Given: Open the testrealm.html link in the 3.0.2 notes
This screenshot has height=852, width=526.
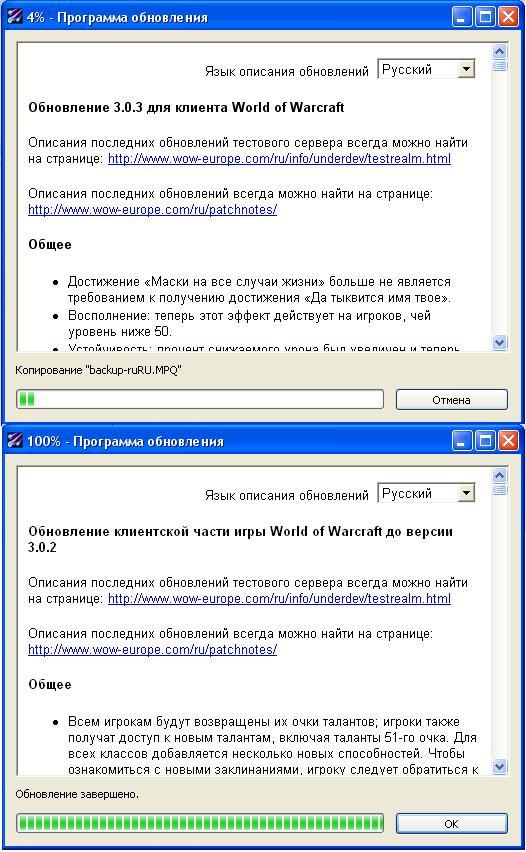Looking at the screenshot, I should (279, 599).
